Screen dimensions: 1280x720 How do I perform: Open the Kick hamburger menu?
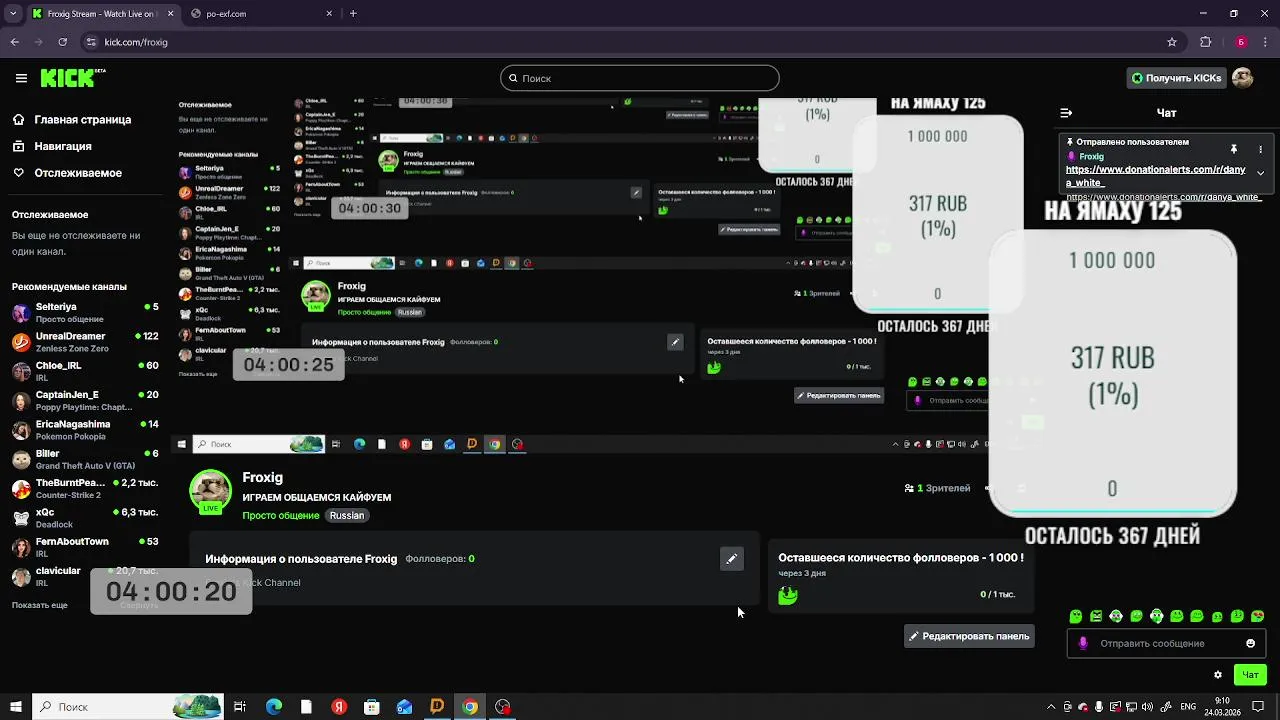pyautogui.click(x=21, y=78)
